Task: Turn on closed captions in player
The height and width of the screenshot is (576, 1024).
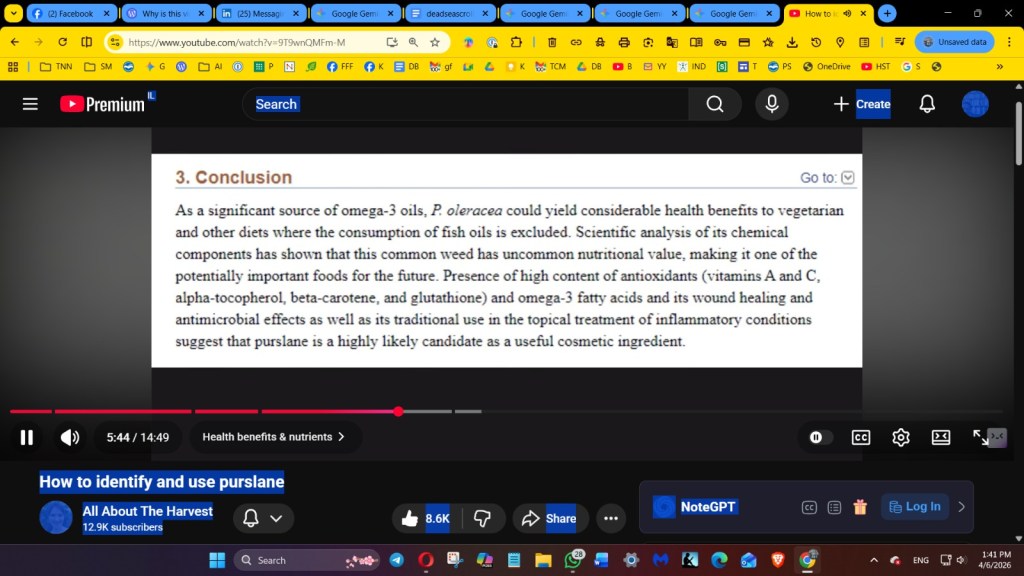Action: pos(860,437)
